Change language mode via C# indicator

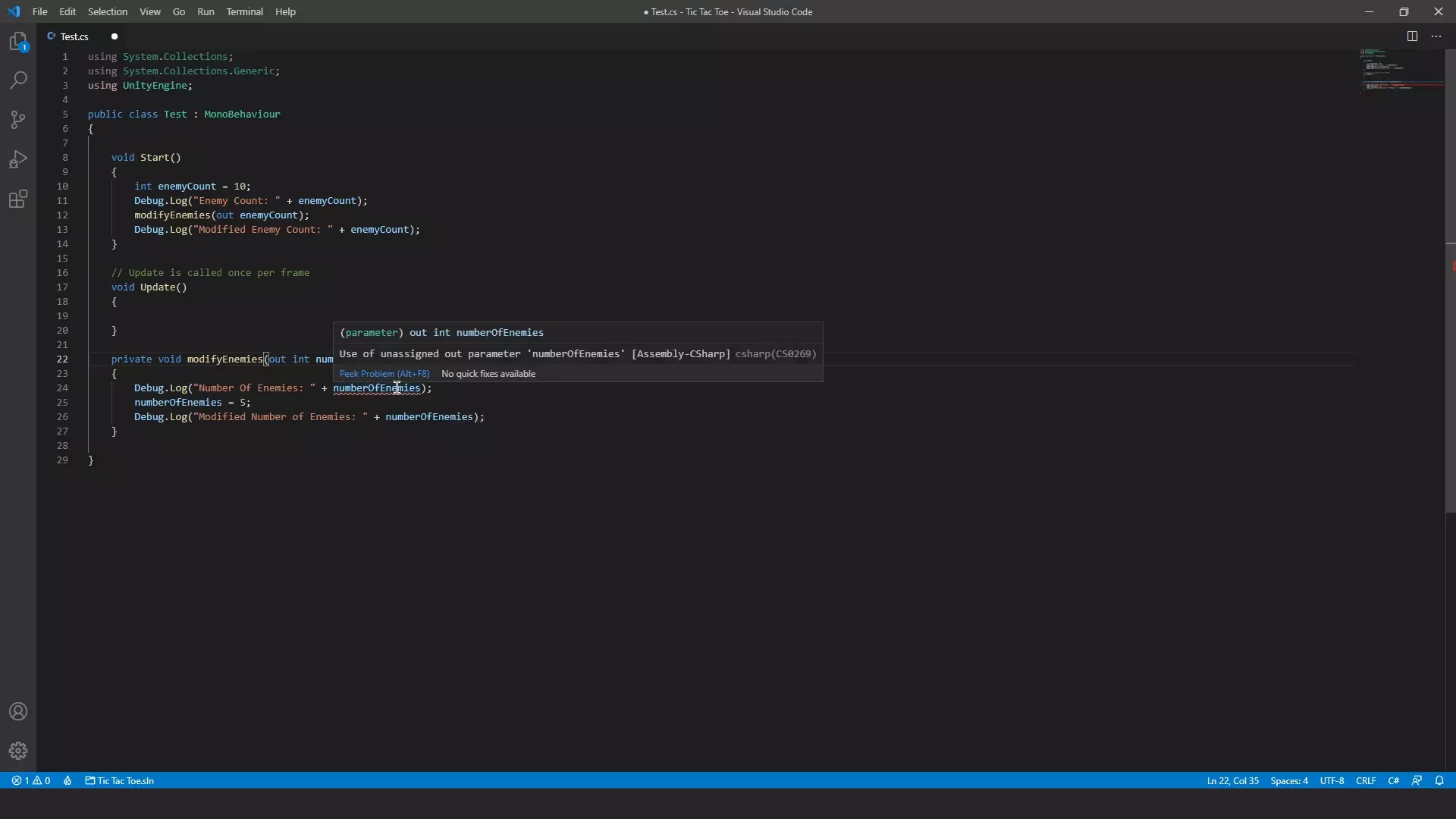(1394, 780)
